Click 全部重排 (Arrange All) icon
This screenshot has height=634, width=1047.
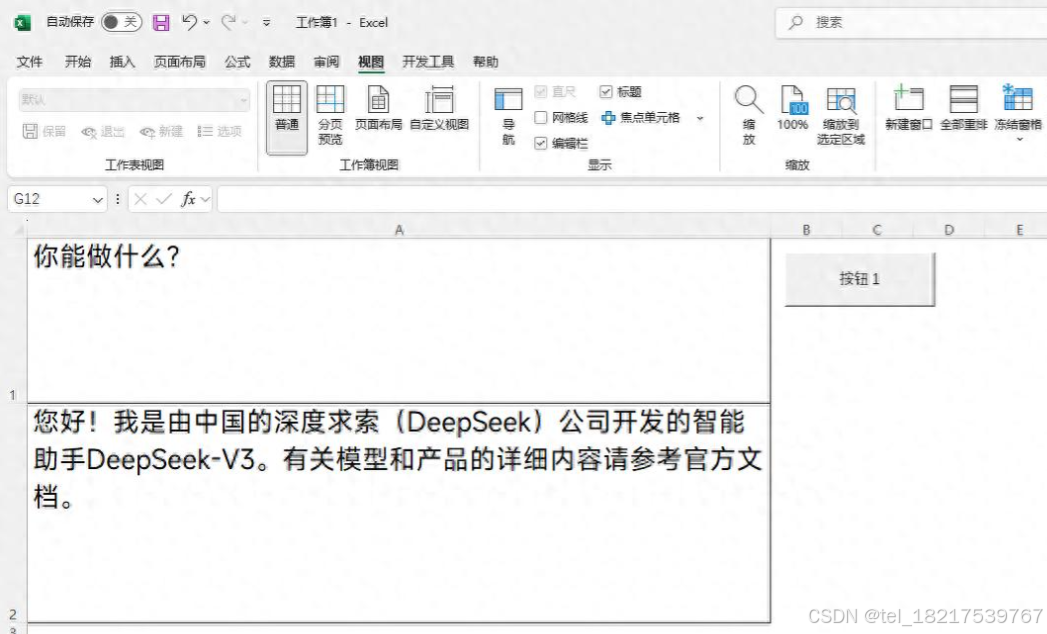(962, 110)
